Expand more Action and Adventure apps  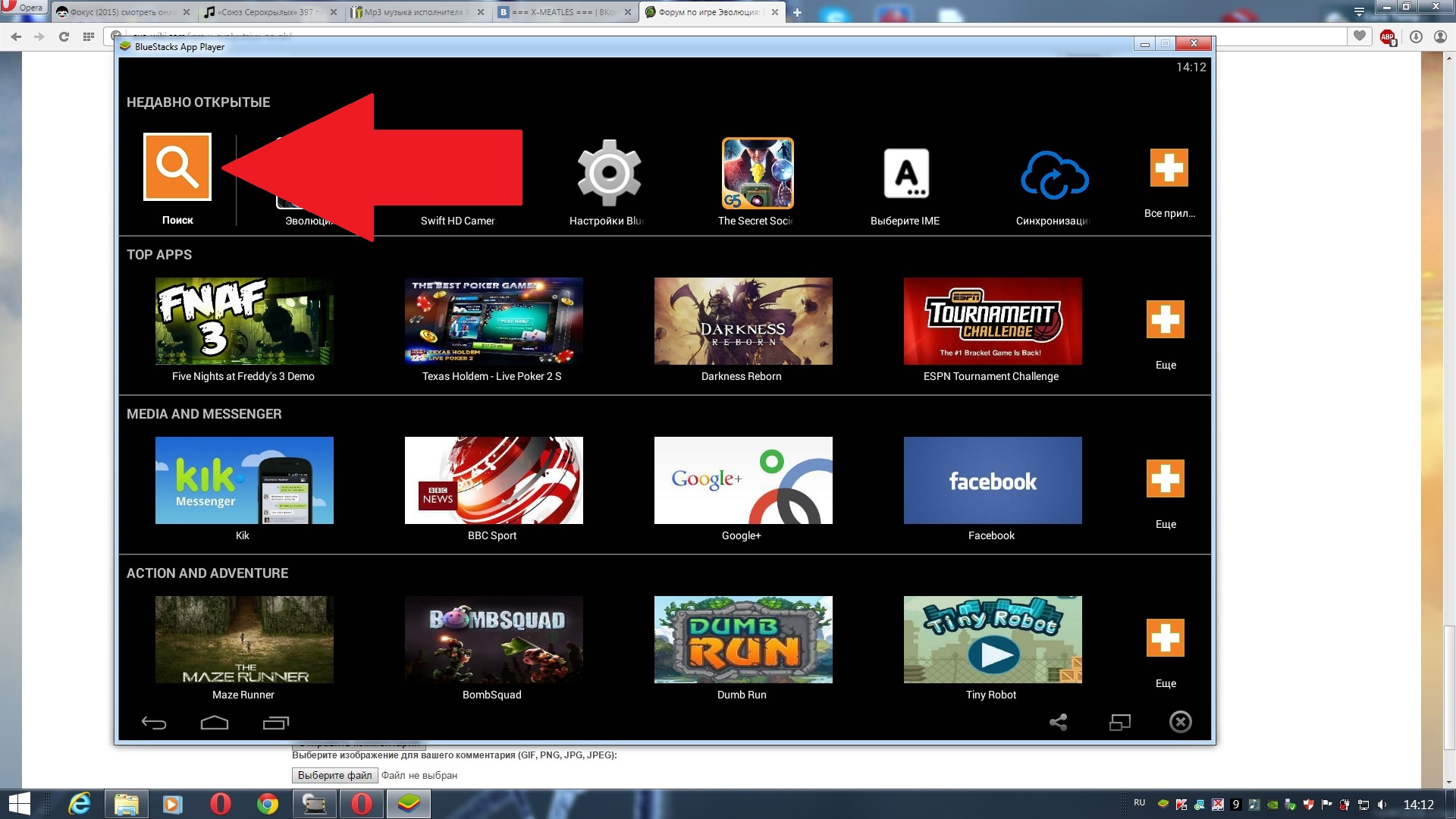pyautogui.click(x=1165, y=638)
